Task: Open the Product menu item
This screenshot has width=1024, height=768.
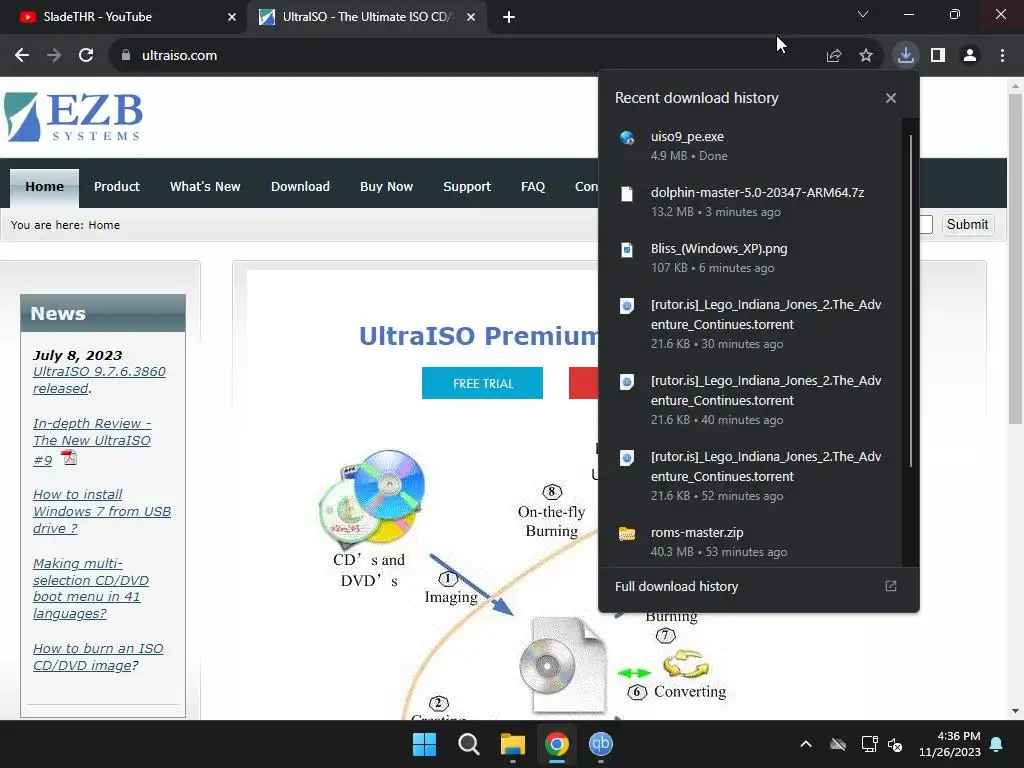Action: pyautogui.click(x=117, y=187)
